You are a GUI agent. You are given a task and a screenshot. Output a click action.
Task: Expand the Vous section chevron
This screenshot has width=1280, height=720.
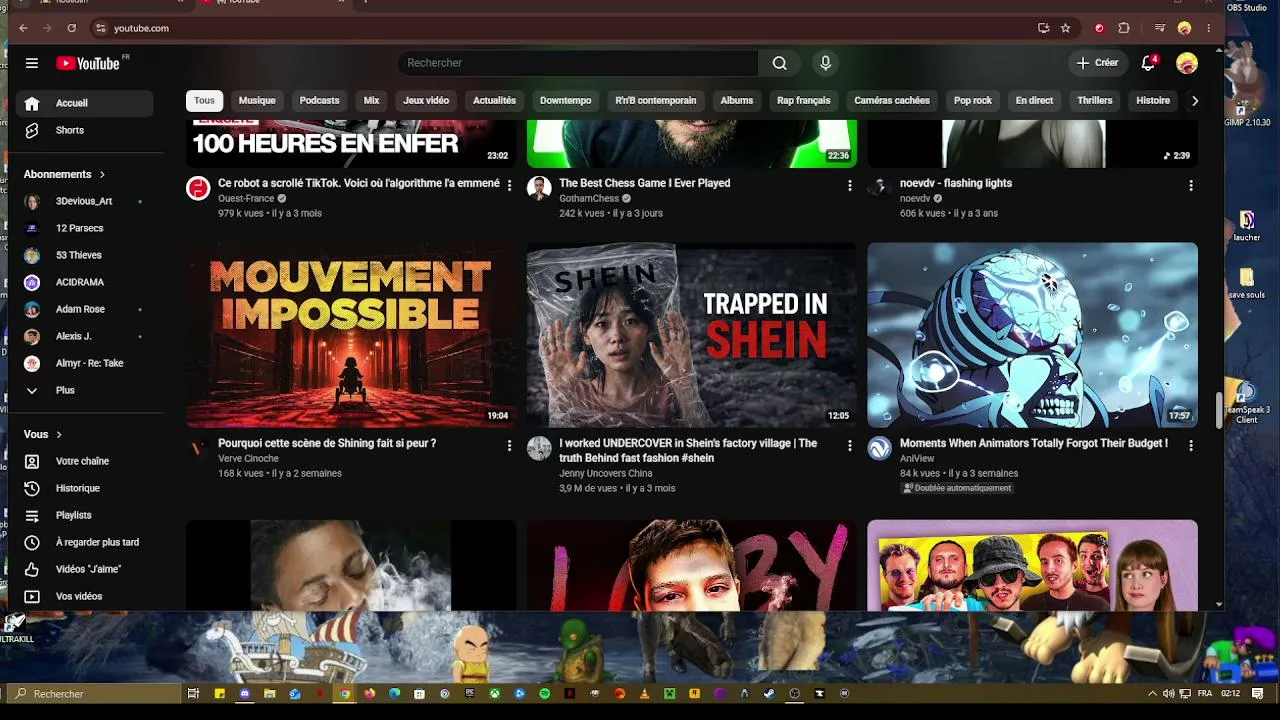tap(59, 435)
